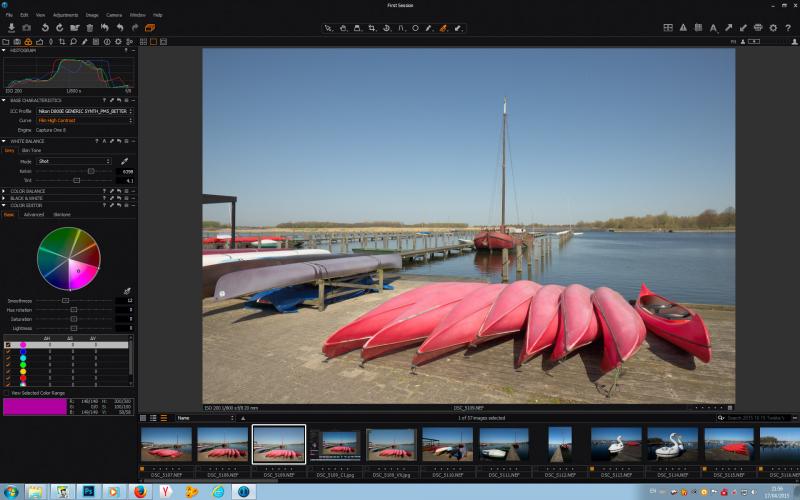Select the Pointer cursor tool

329,28
